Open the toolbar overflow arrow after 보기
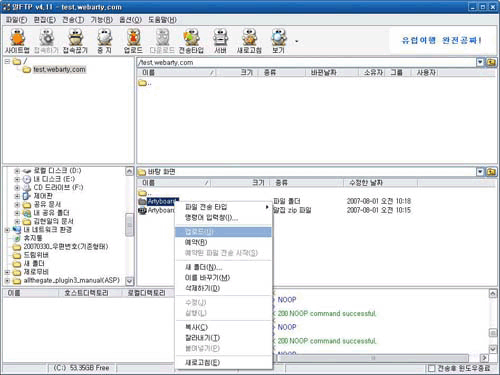 coord(296,41)
